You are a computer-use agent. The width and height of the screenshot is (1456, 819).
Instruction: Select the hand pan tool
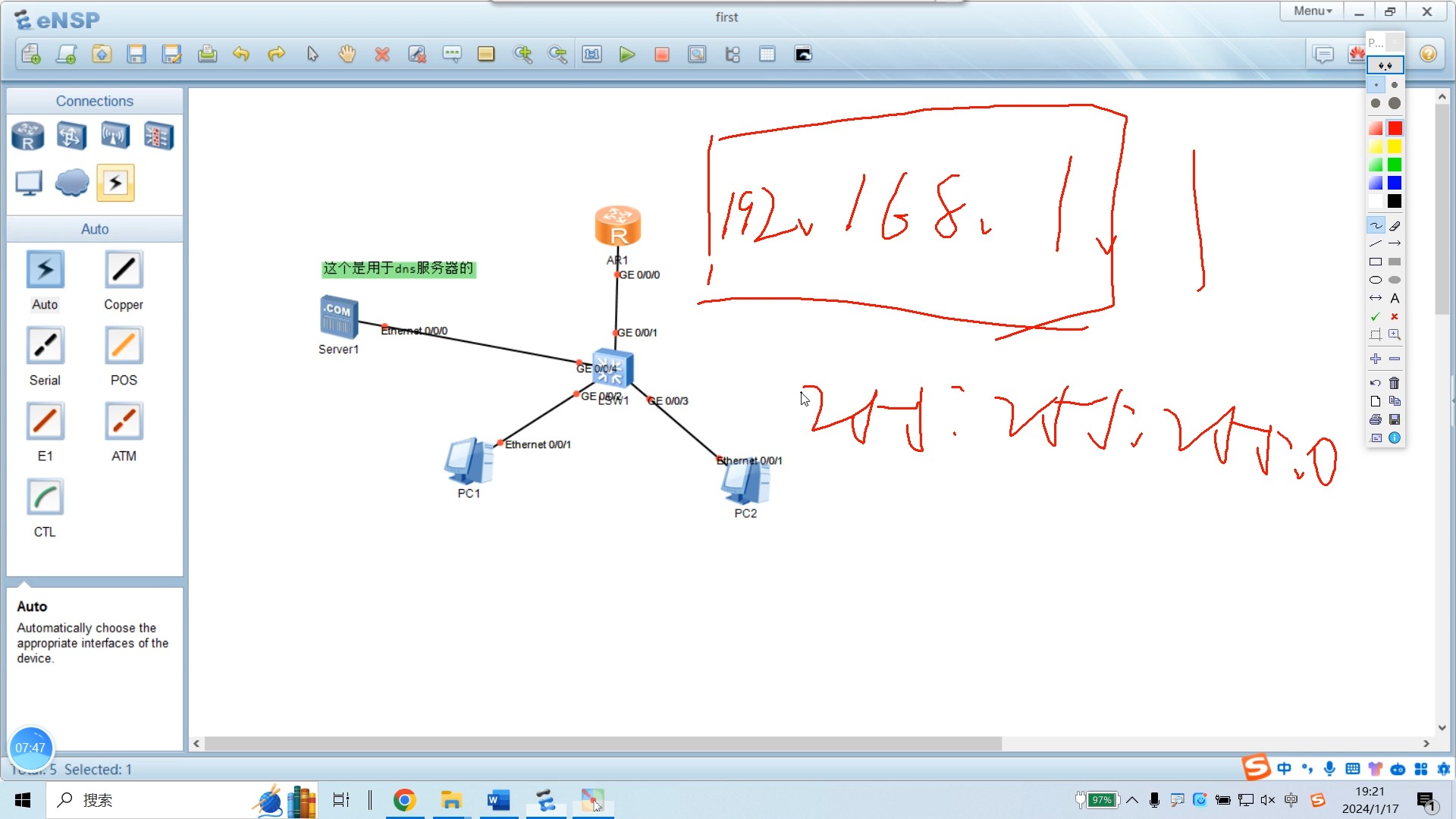click(347, 54)
